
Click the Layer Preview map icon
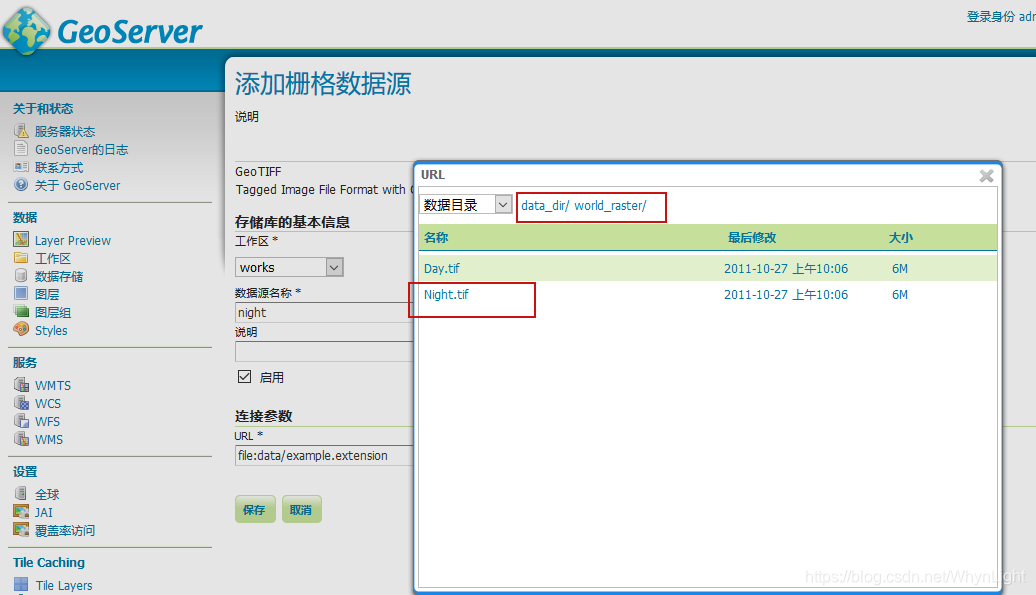21,239
